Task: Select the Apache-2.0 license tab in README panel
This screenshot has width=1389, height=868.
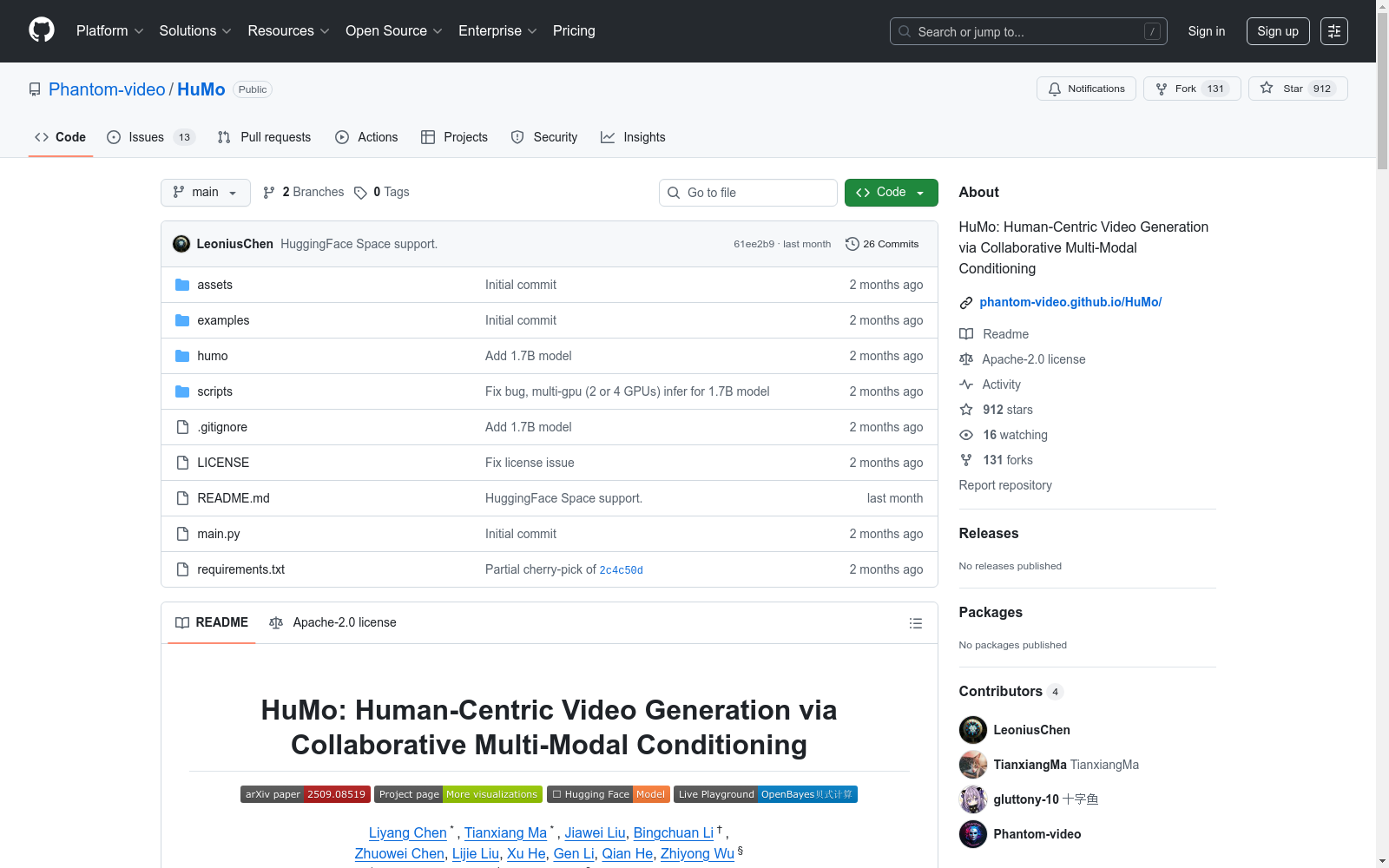Action: (x=332, y=623)
